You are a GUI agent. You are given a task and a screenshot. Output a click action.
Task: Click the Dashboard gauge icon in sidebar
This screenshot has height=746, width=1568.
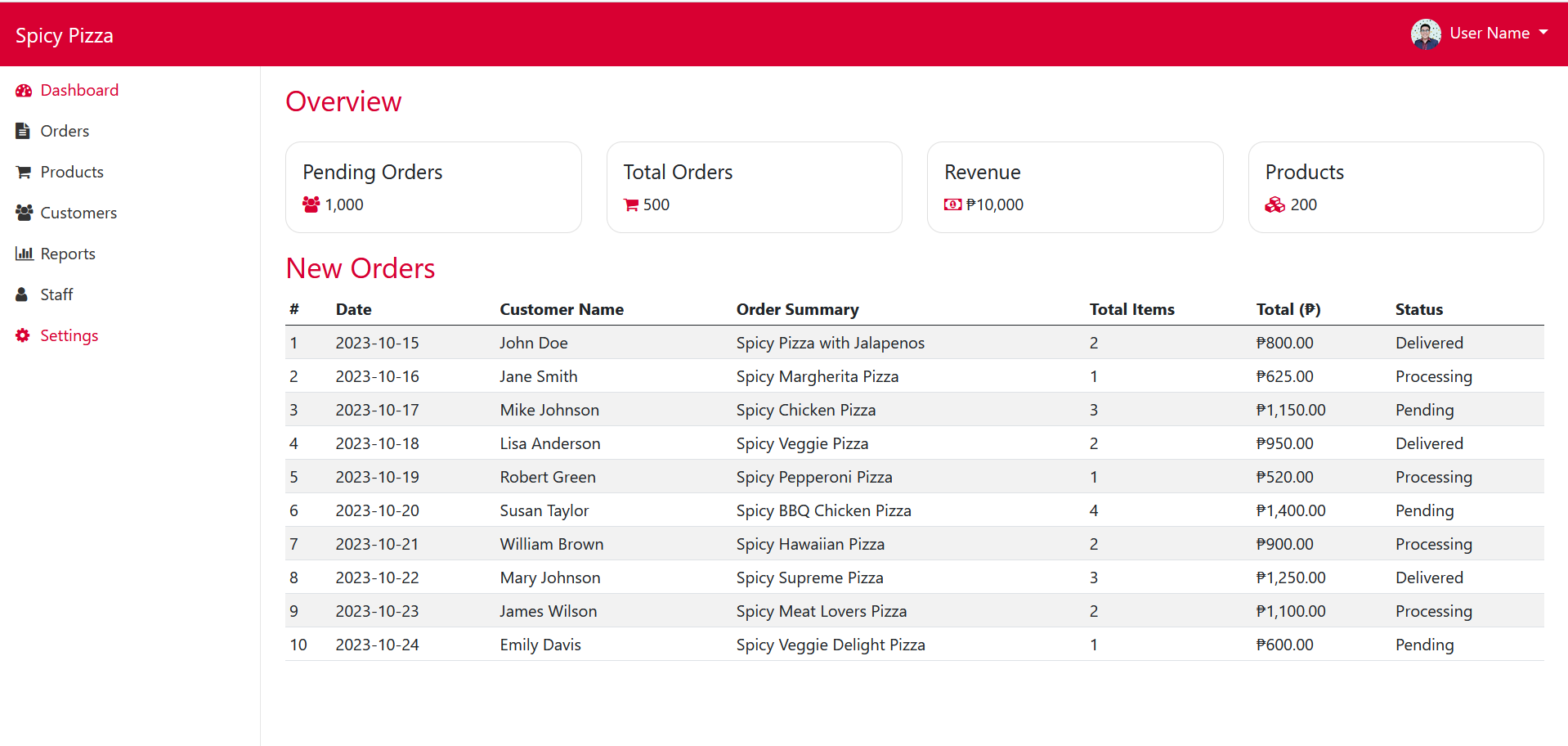pos(23,91)
